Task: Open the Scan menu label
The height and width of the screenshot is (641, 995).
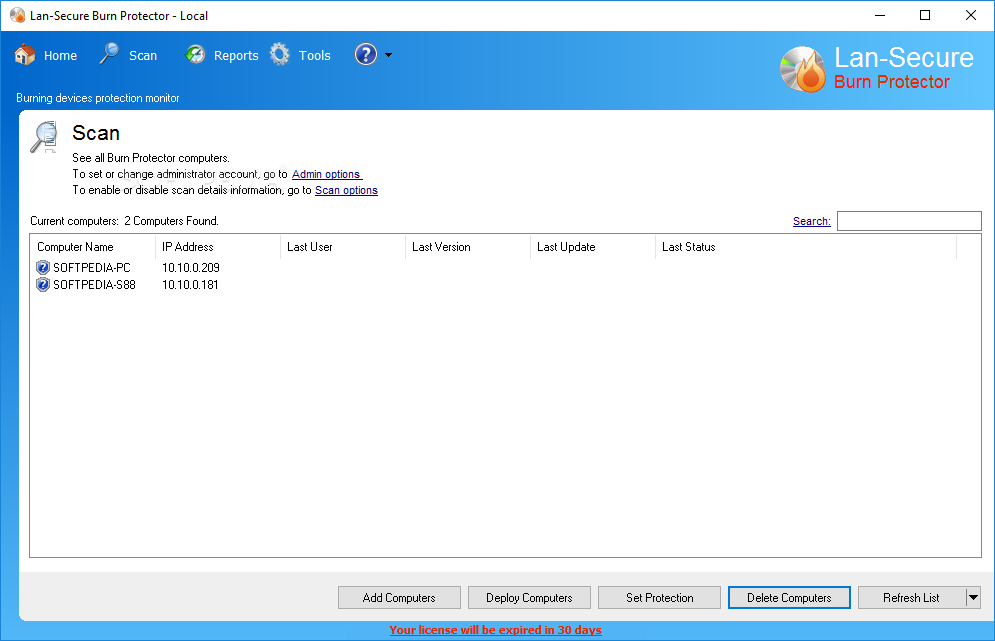Action: click(143, 56)
